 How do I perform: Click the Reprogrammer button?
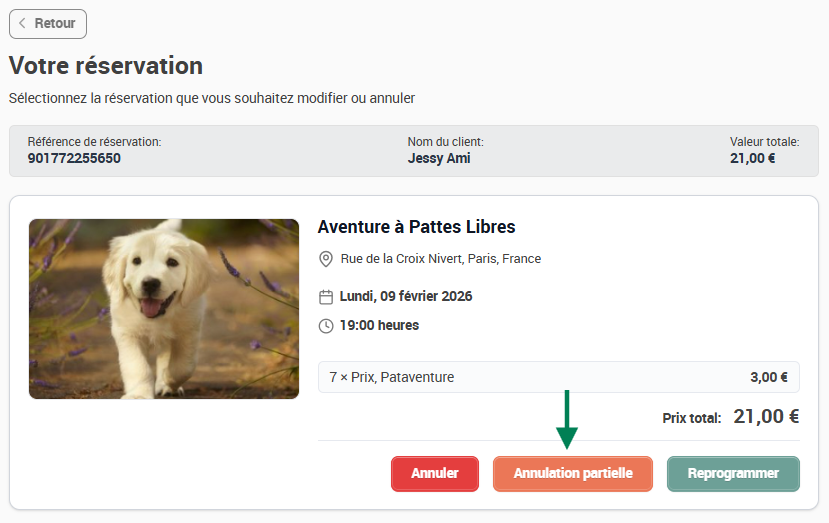[733, 474]
